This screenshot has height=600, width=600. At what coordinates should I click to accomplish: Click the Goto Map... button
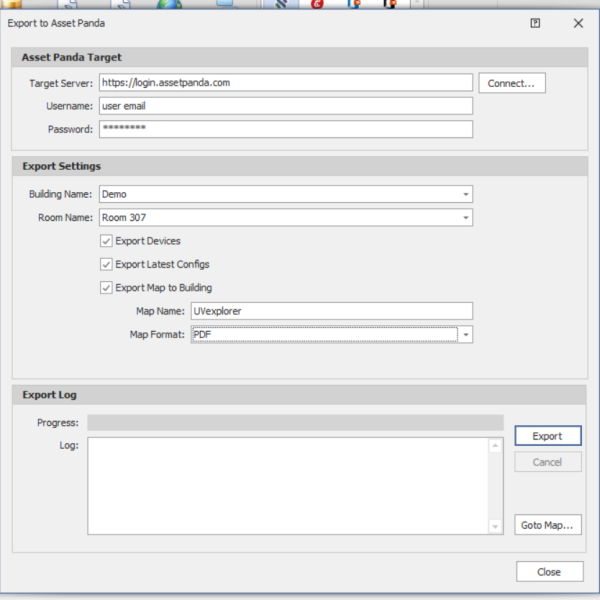tap(548, 525)
